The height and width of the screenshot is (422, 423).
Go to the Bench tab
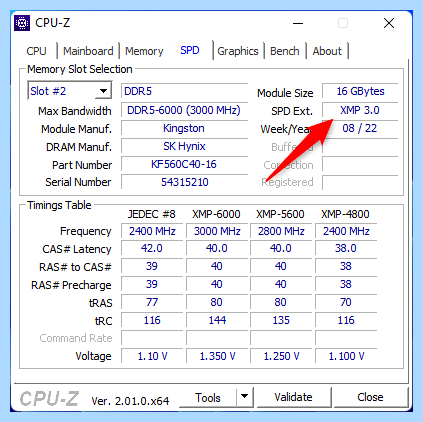[285, 51]
